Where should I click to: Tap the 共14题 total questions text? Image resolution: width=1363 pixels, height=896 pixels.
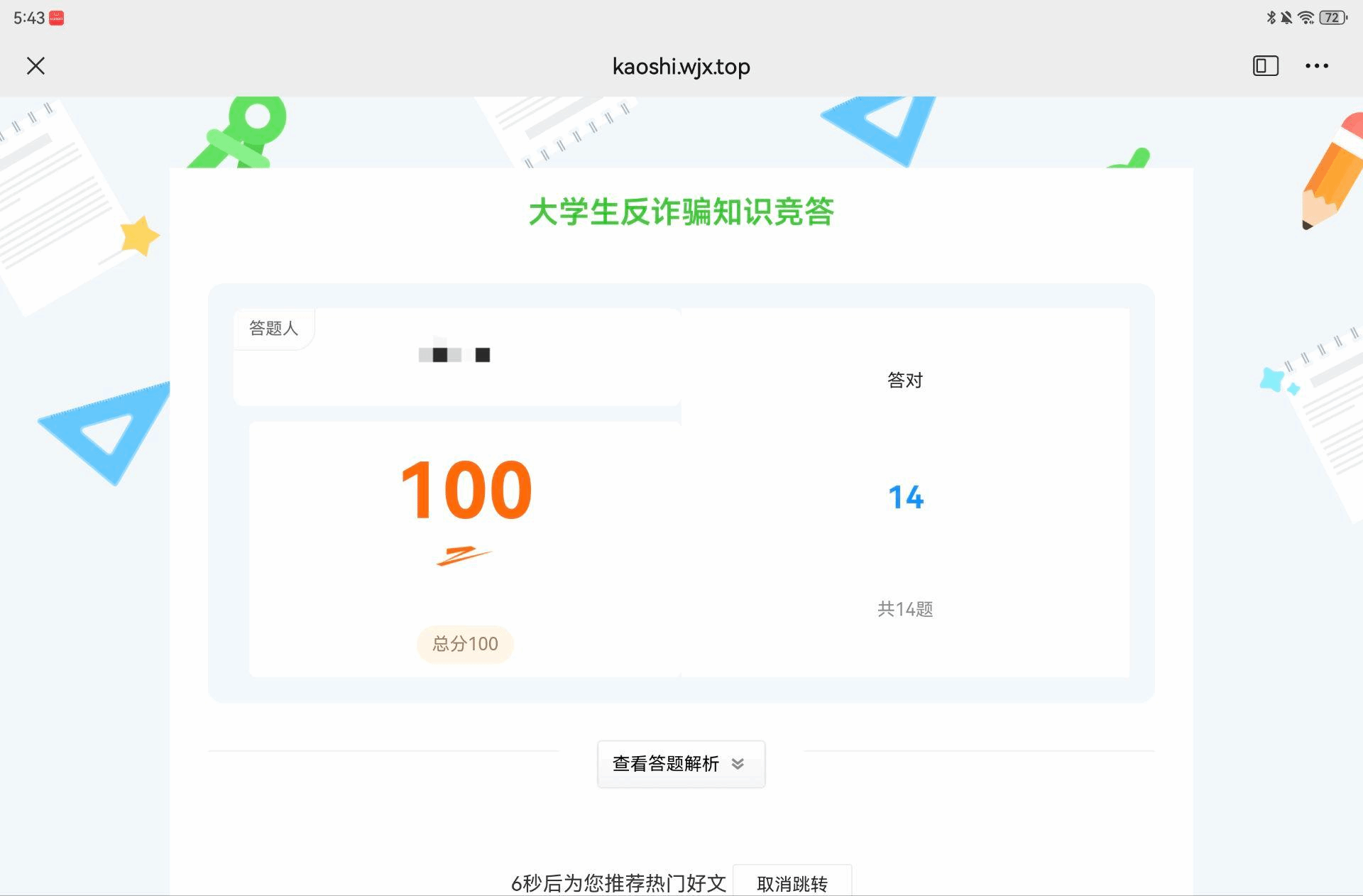tap(904, 609)
